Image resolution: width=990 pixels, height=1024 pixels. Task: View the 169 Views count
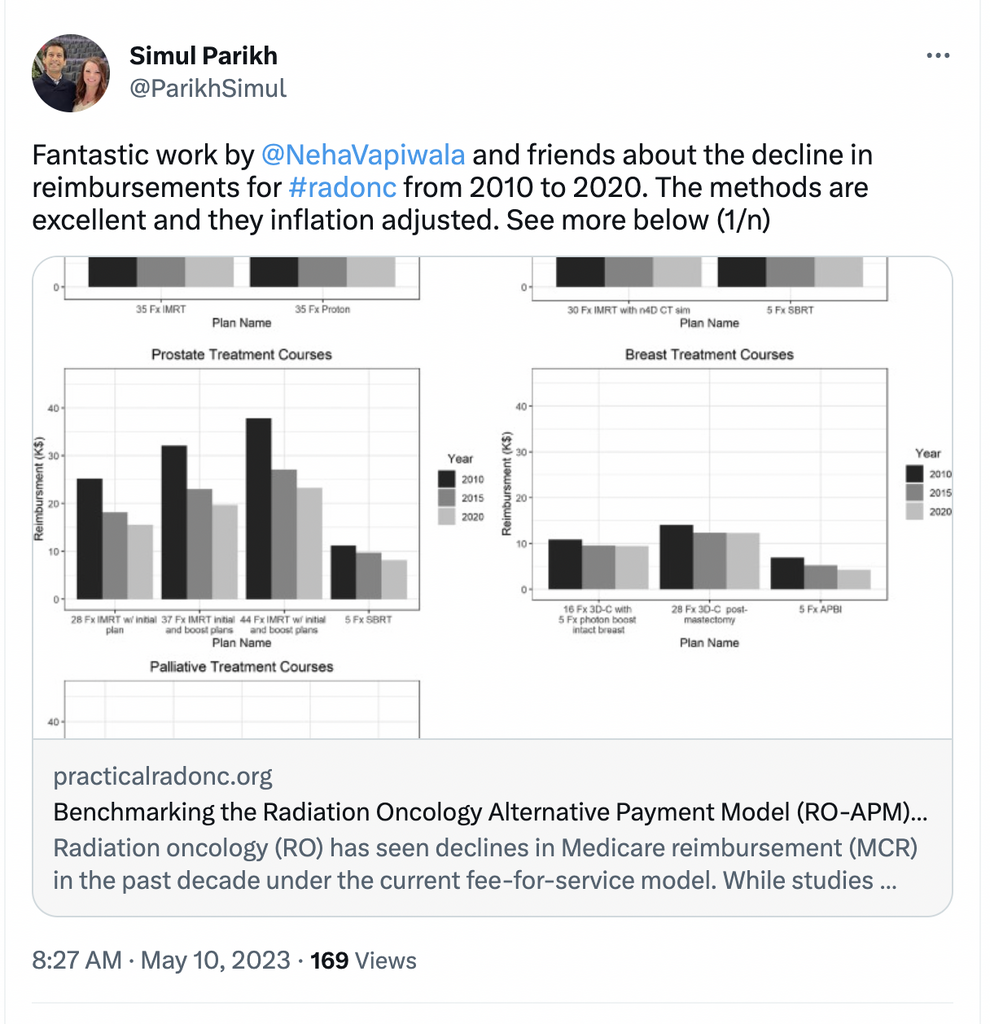(x=363, y=961)
